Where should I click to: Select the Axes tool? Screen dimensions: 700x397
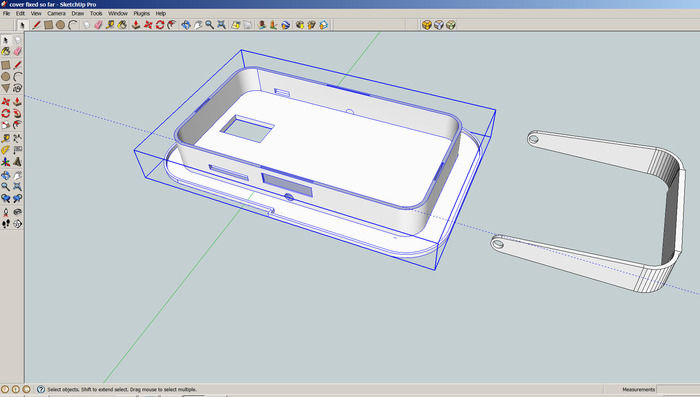pyautogui.click(x=6, y=162)
